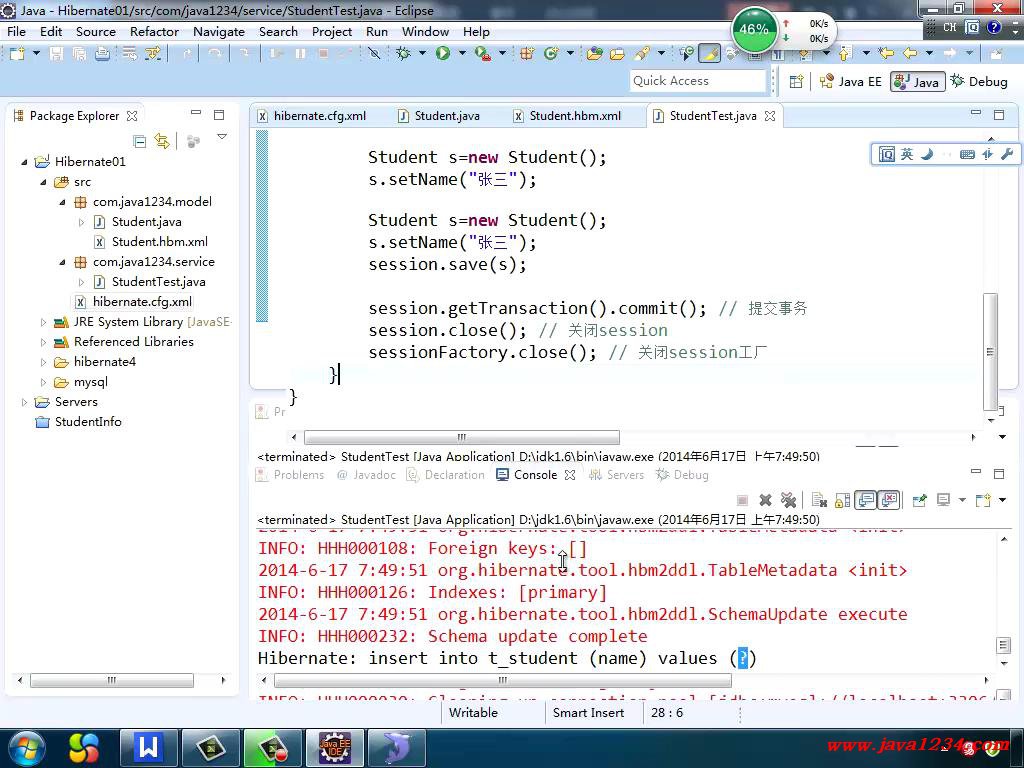Viewport: 1024px width, 768px height.
Task: Toggle Show Console on Standard Error
Action: [889, 500]
